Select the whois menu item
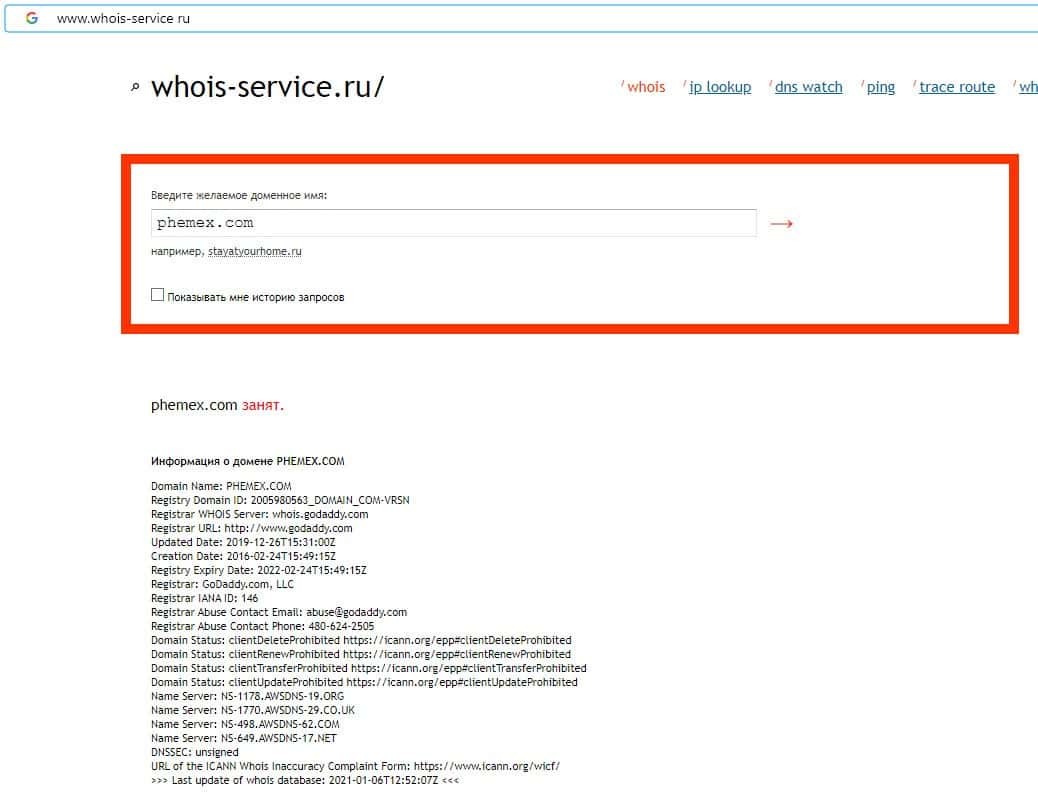Screen dimensions: 1038x797 coord(646,87)
